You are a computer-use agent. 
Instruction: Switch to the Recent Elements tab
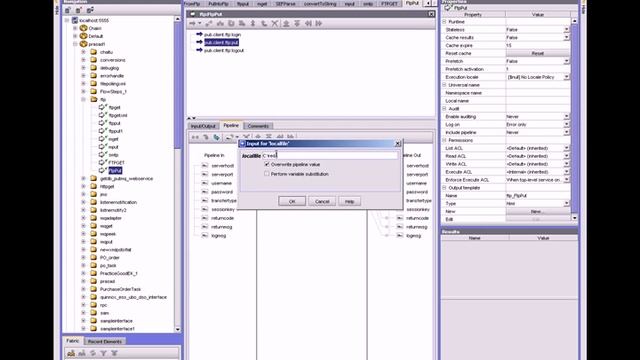tap(104, 342)
